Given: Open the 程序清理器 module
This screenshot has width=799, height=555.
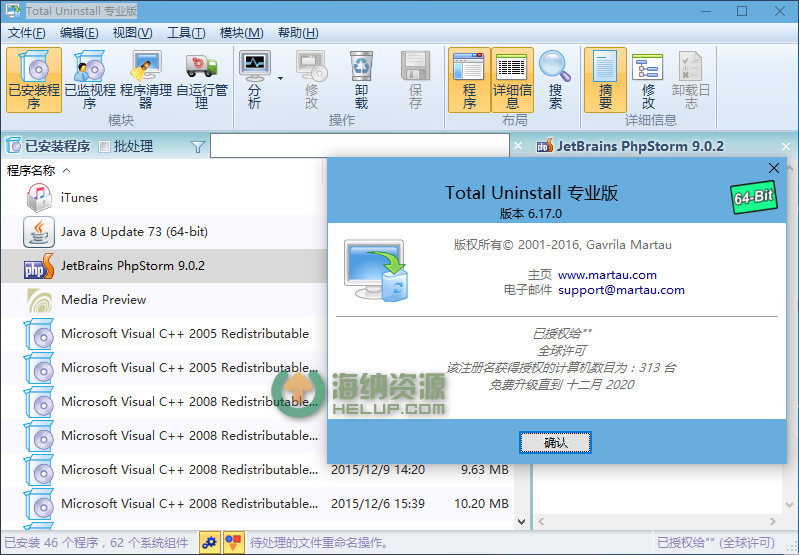Looking at the screenshot, I should (x=146, y=80).
